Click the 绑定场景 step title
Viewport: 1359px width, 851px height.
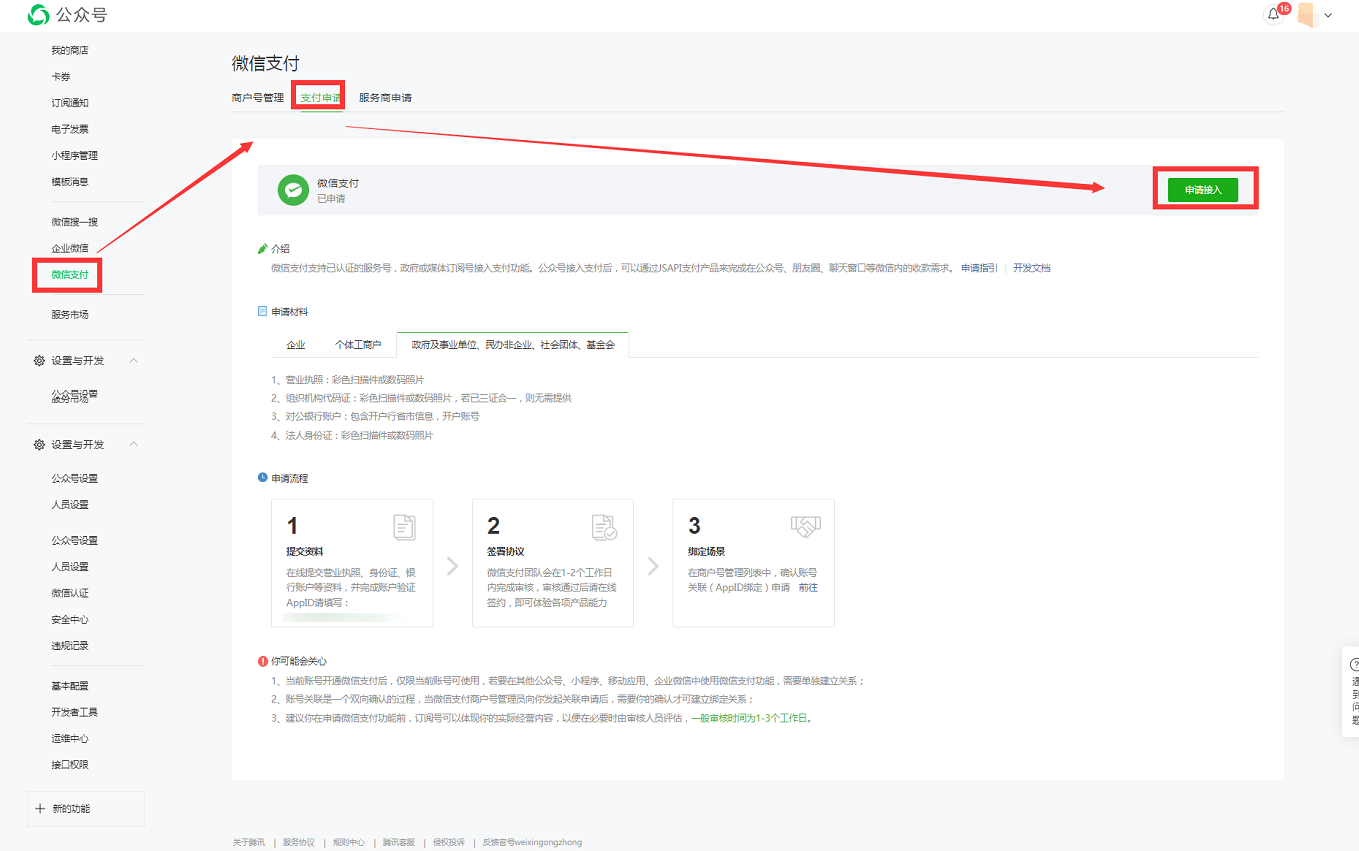coord(707,552)
